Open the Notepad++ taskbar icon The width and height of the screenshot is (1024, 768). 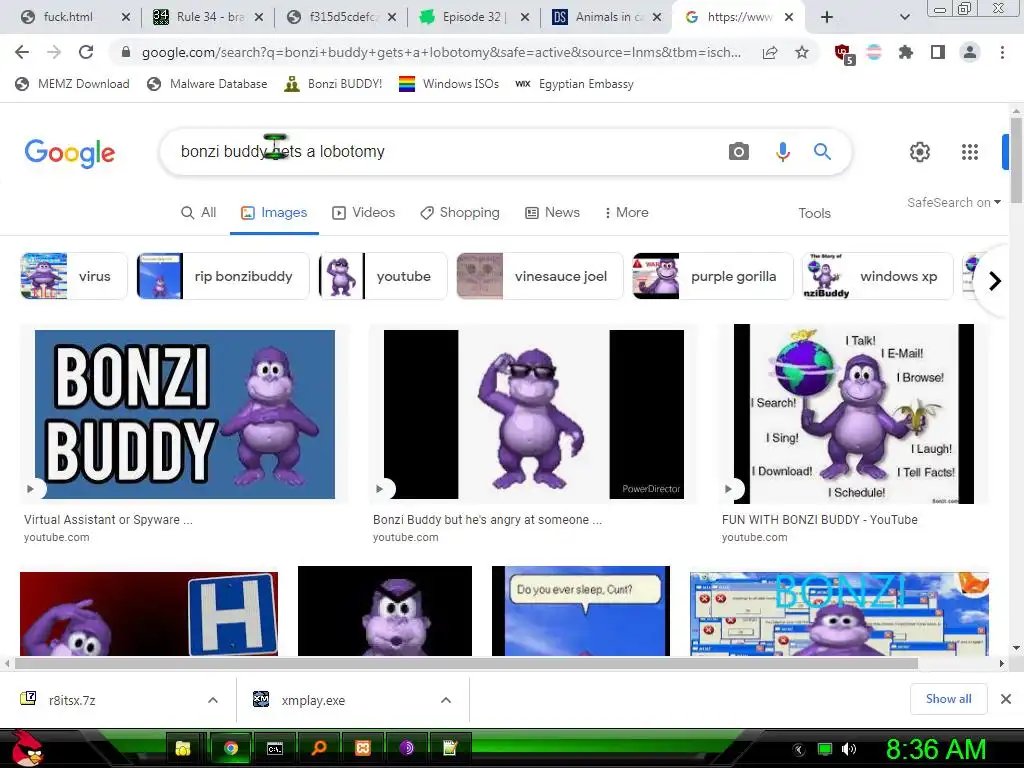click(x=450, y=748)
